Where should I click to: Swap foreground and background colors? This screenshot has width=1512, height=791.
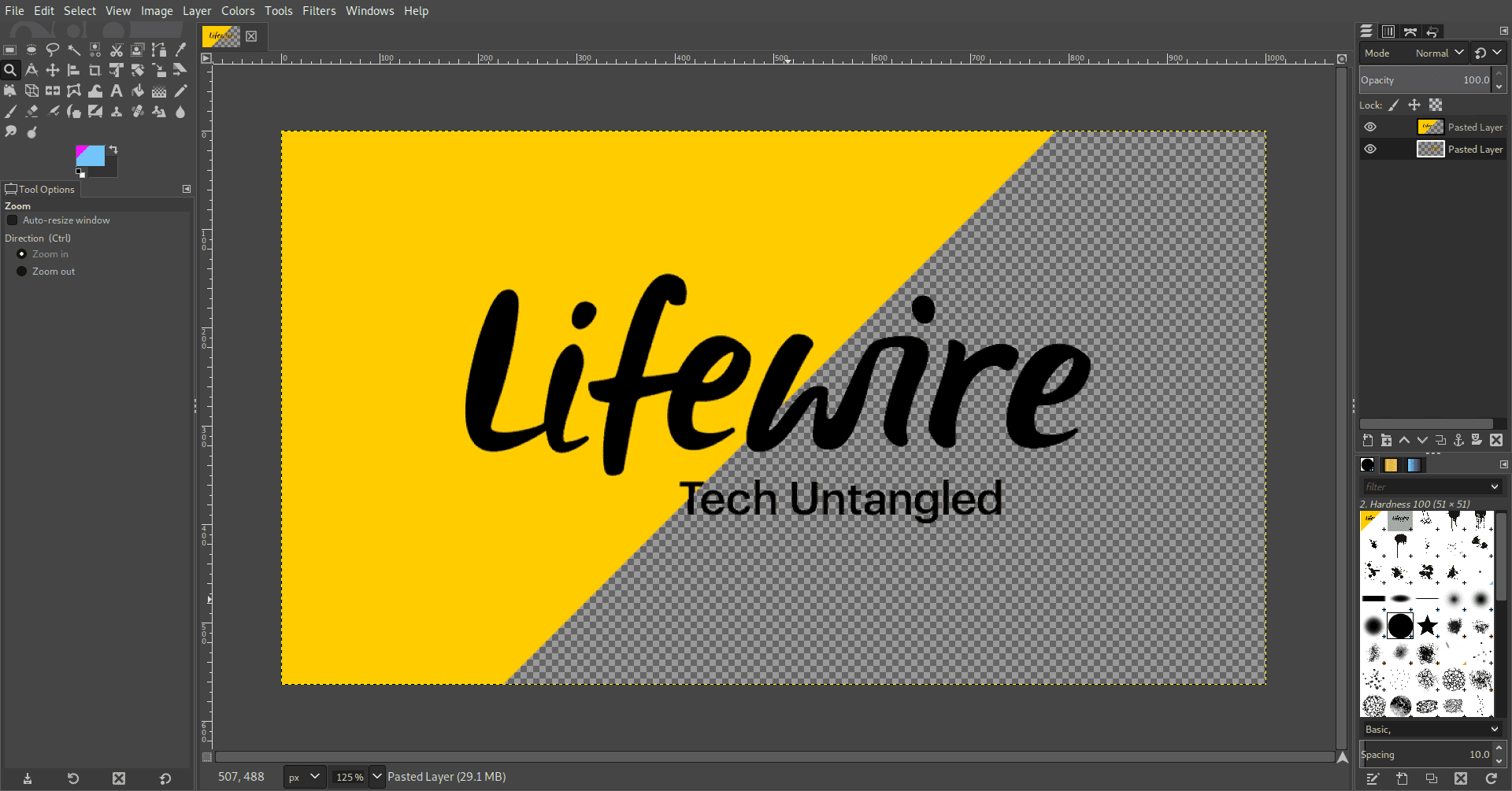pos(113,149)
